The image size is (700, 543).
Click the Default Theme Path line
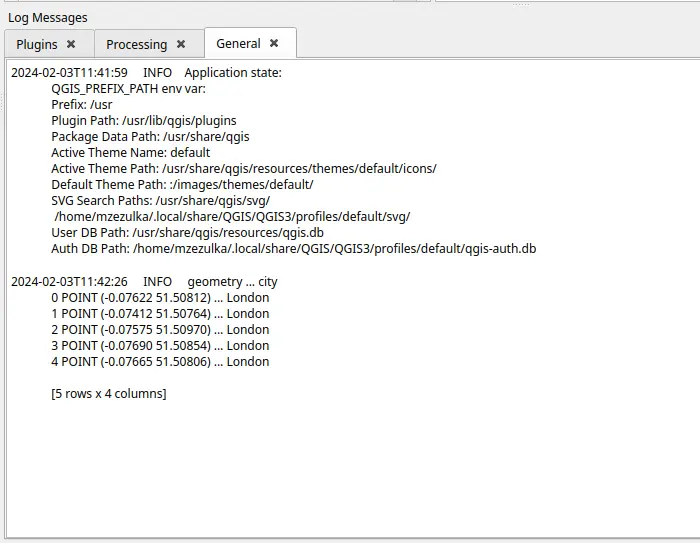(x=182, y=185)
